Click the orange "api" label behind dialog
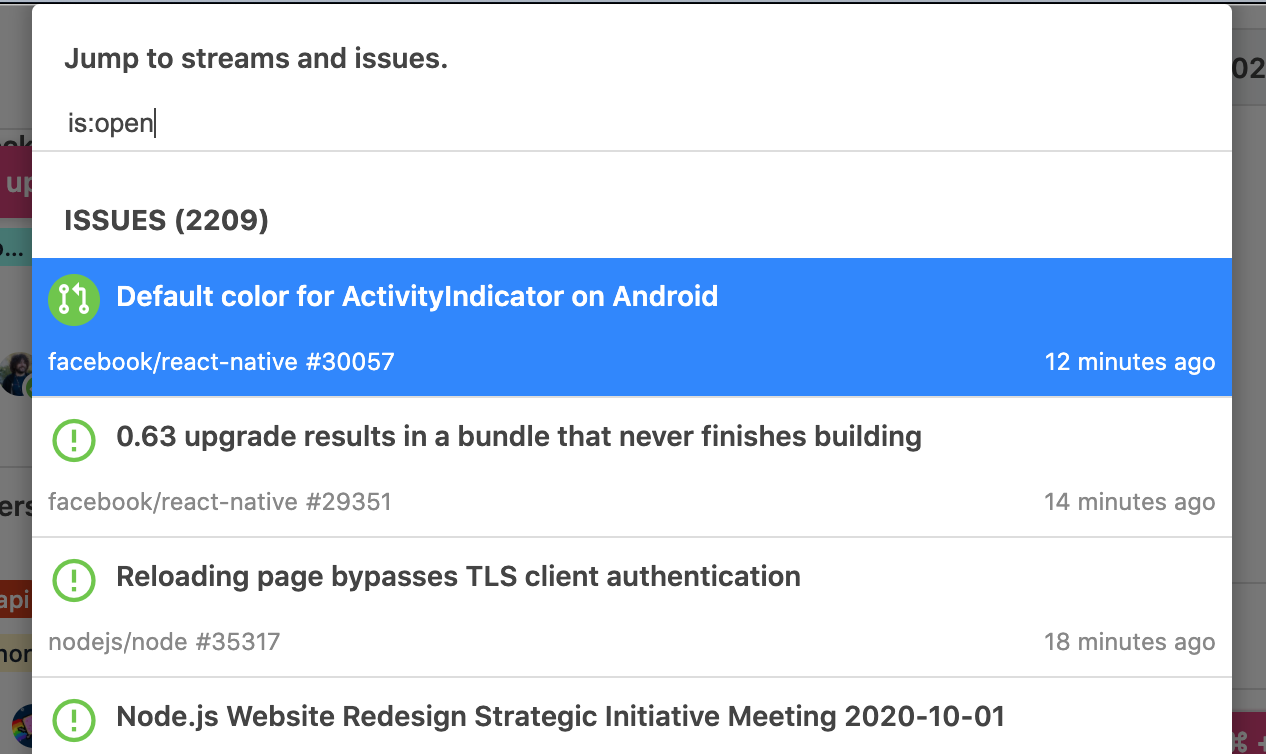This screenshot has height=754, width=1266. pyautogui.click(x=15, y=599)
